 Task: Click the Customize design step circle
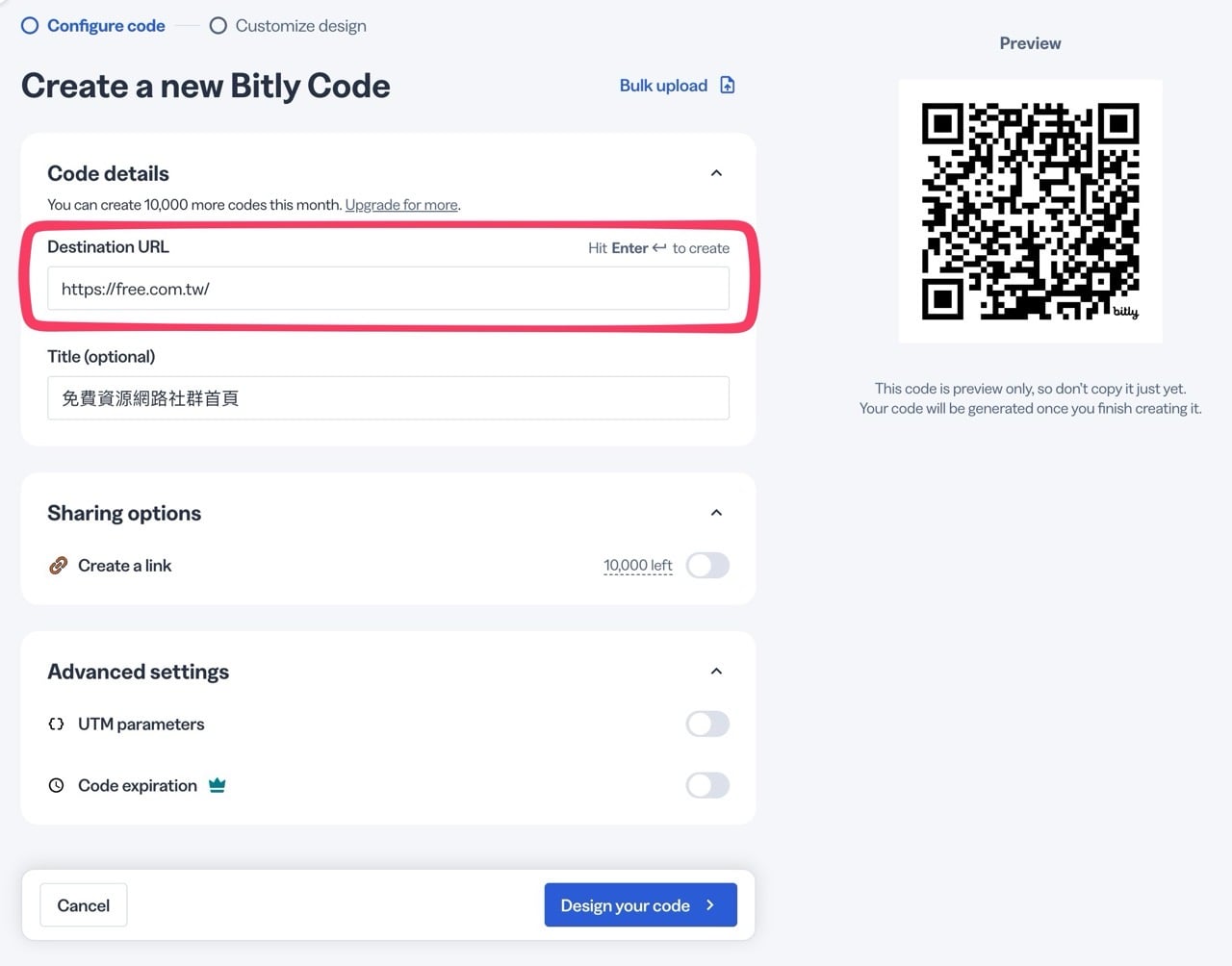(218, 25)
